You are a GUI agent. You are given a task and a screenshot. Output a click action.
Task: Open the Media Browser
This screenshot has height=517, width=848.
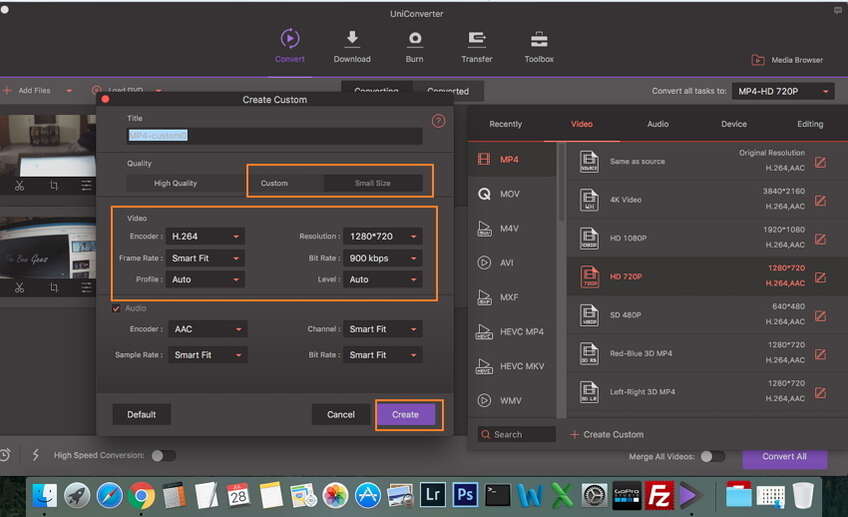pyautogui.click(x=787, y=60)
